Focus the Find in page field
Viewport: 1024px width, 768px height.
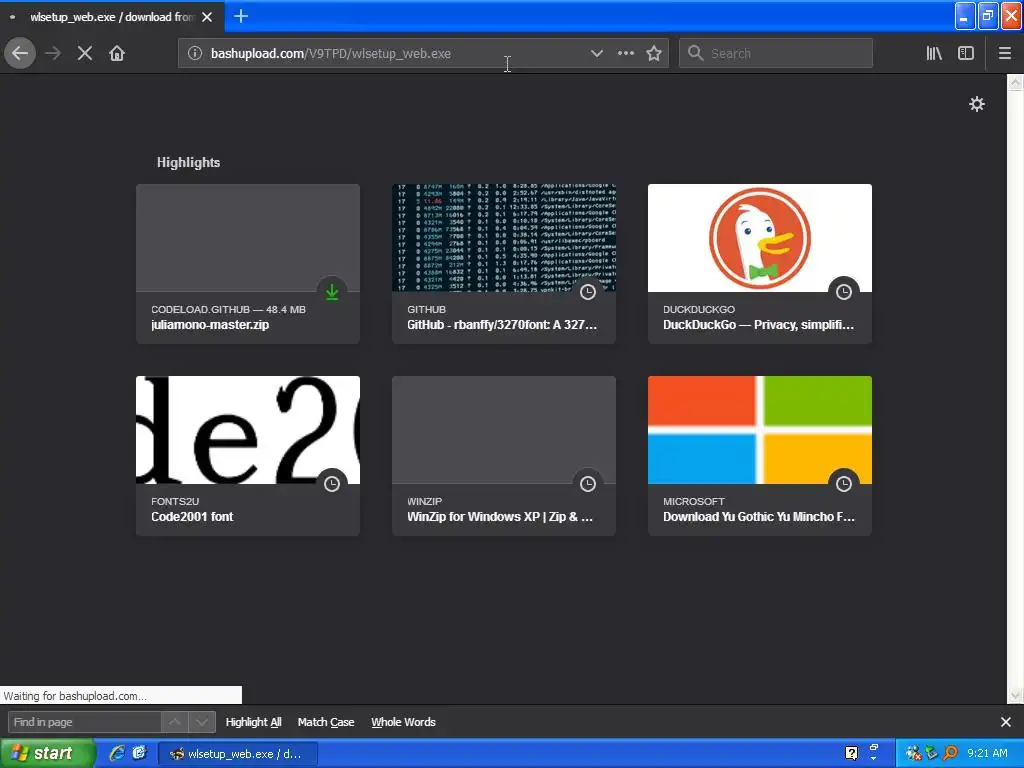[x=85, y=722]
